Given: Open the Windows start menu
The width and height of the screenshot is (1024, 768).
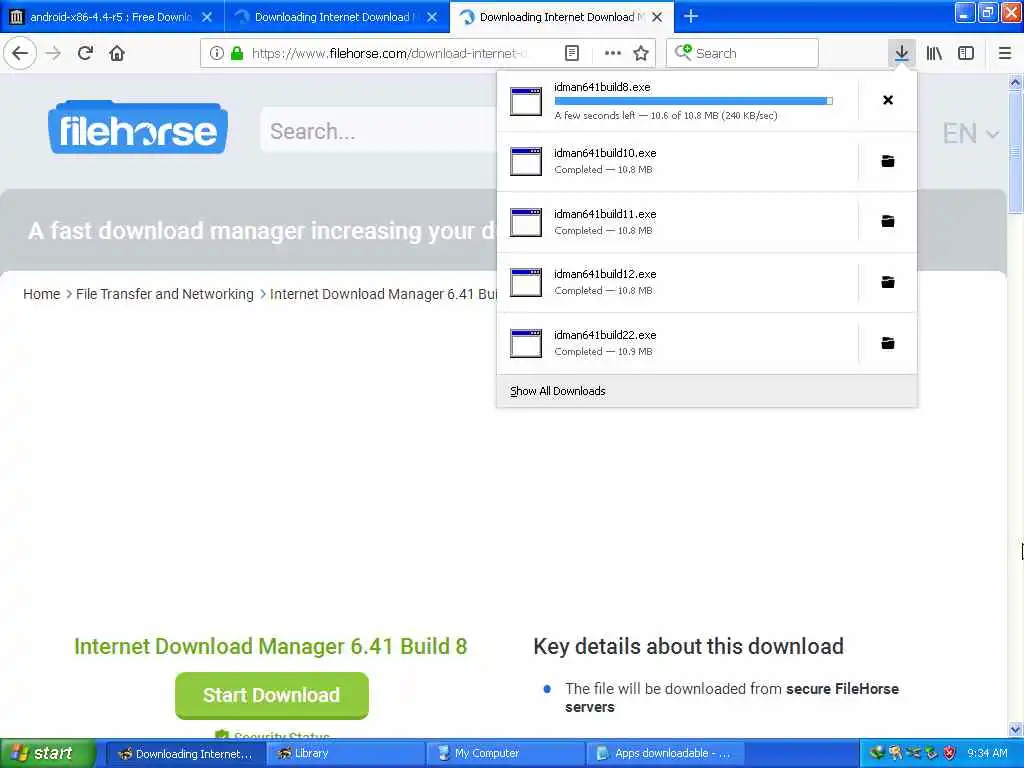Looking at the screenshot, I should pyautogui.click(x=48, y=753).
